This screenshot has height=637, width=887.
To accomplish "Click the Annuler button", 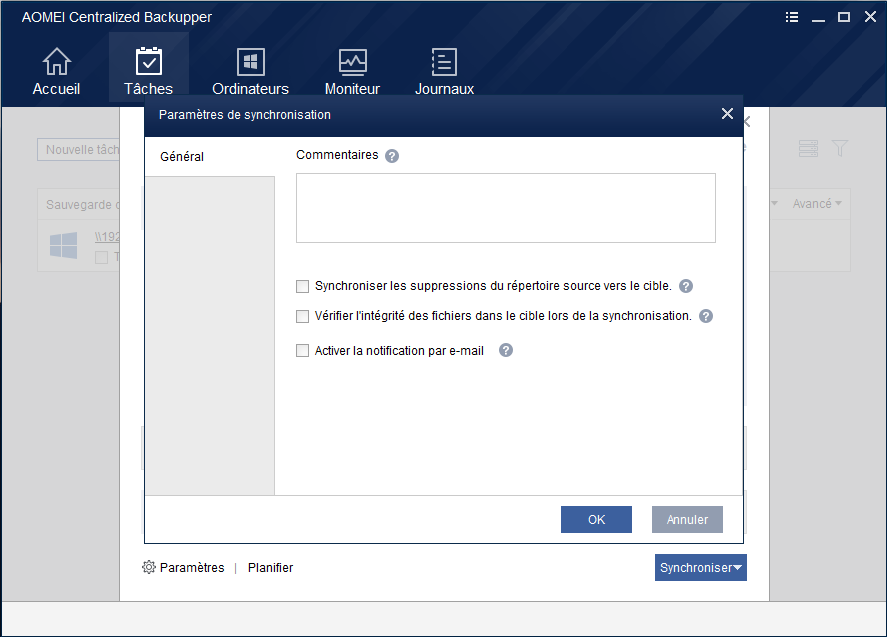I will point(687,519).
